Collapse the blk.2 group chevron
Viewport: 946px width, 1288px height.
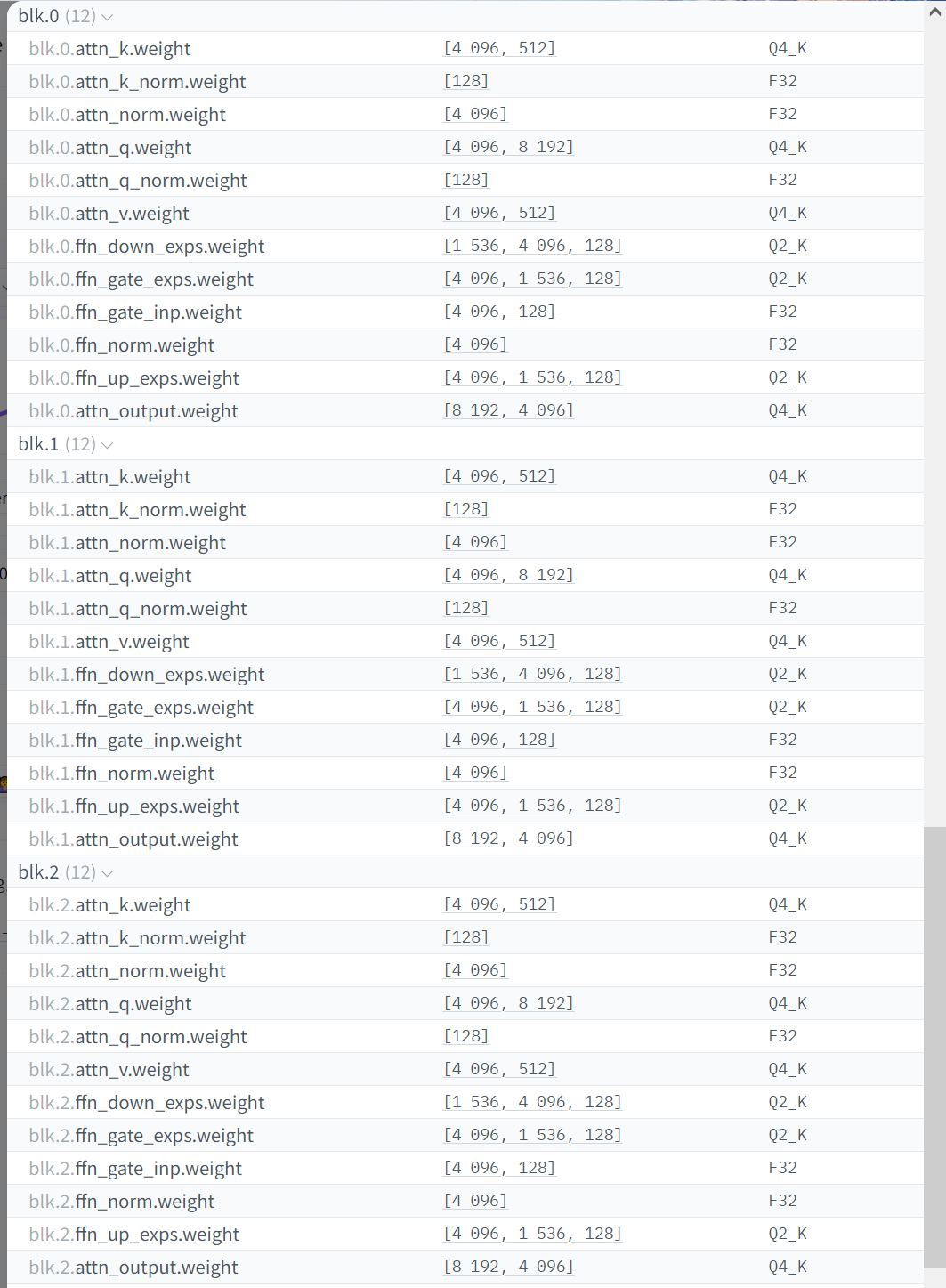click(x=108, y=873)
